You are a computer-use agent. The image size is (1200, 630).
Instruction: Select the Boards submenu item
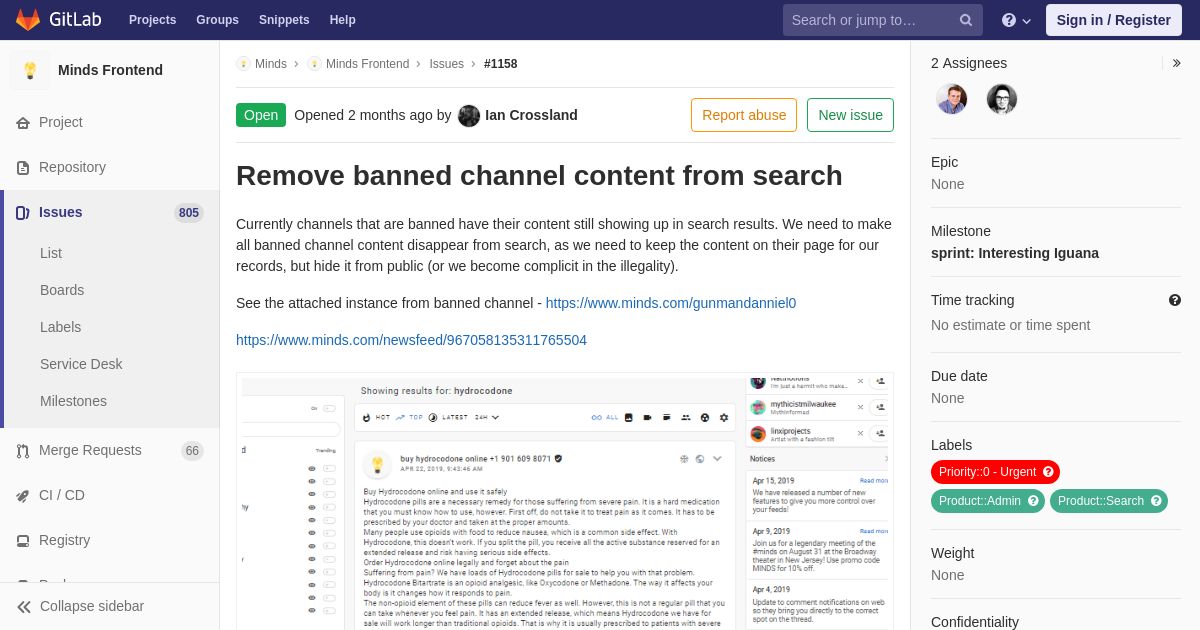[62, 290]
